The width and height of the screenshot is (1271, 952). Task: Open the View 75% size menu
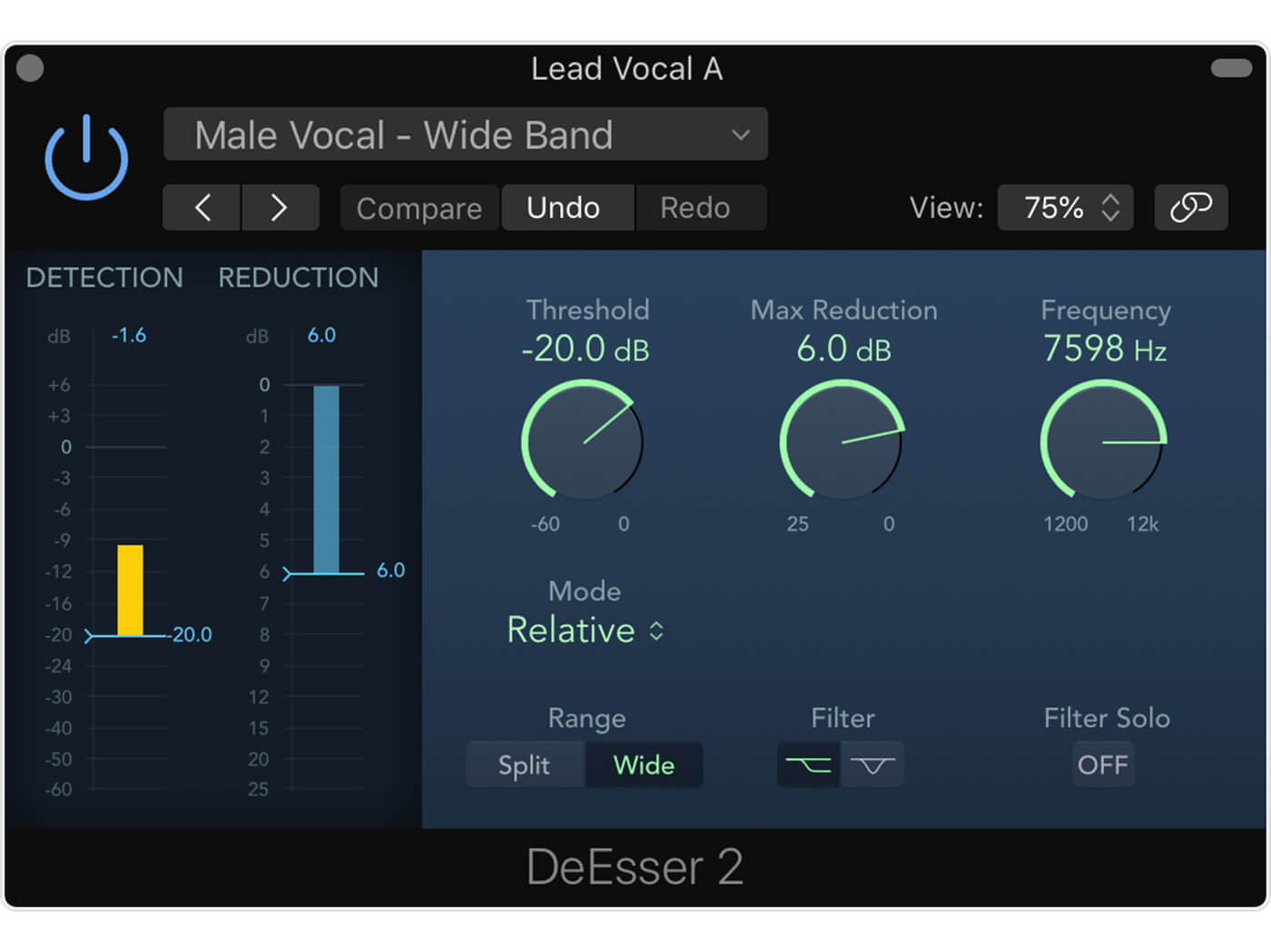[1065, 208]
